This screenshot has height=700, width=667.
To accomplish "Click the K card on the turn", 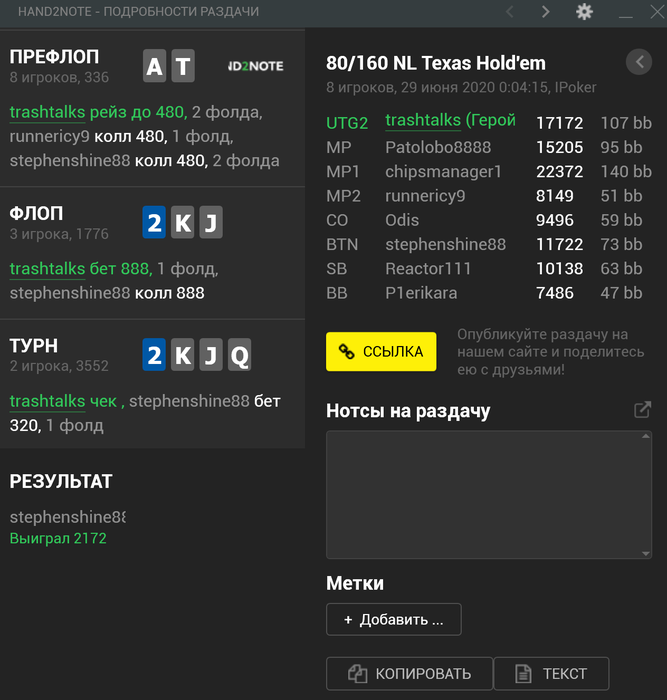I will point(183,354).
